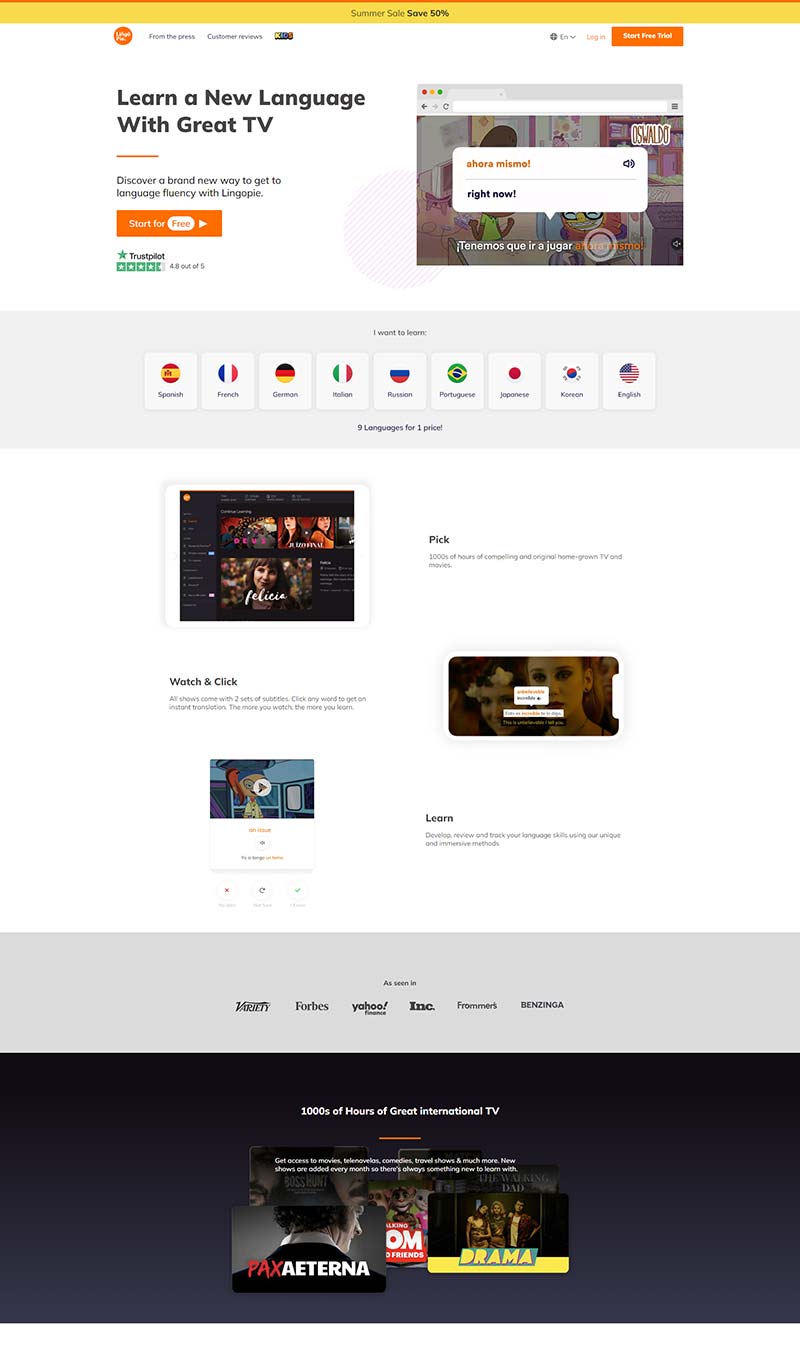Click the browser mockup back arrow

pos(424,106)
